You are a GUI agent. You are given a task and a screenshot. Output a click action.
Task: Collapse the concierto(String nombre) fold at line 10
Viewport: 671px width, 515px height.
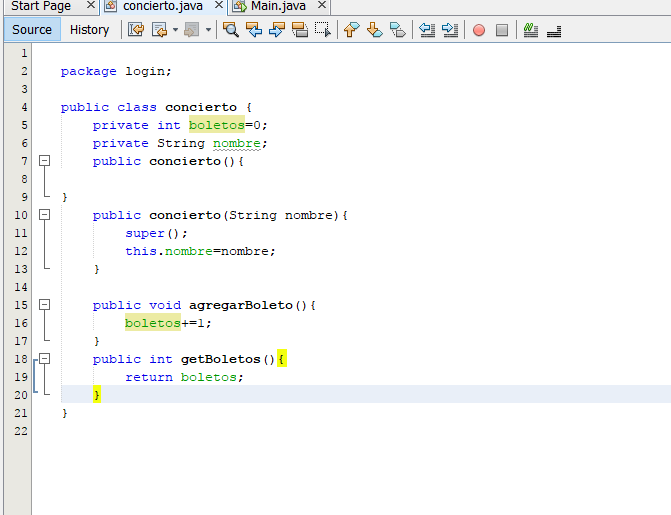(45, 214)
